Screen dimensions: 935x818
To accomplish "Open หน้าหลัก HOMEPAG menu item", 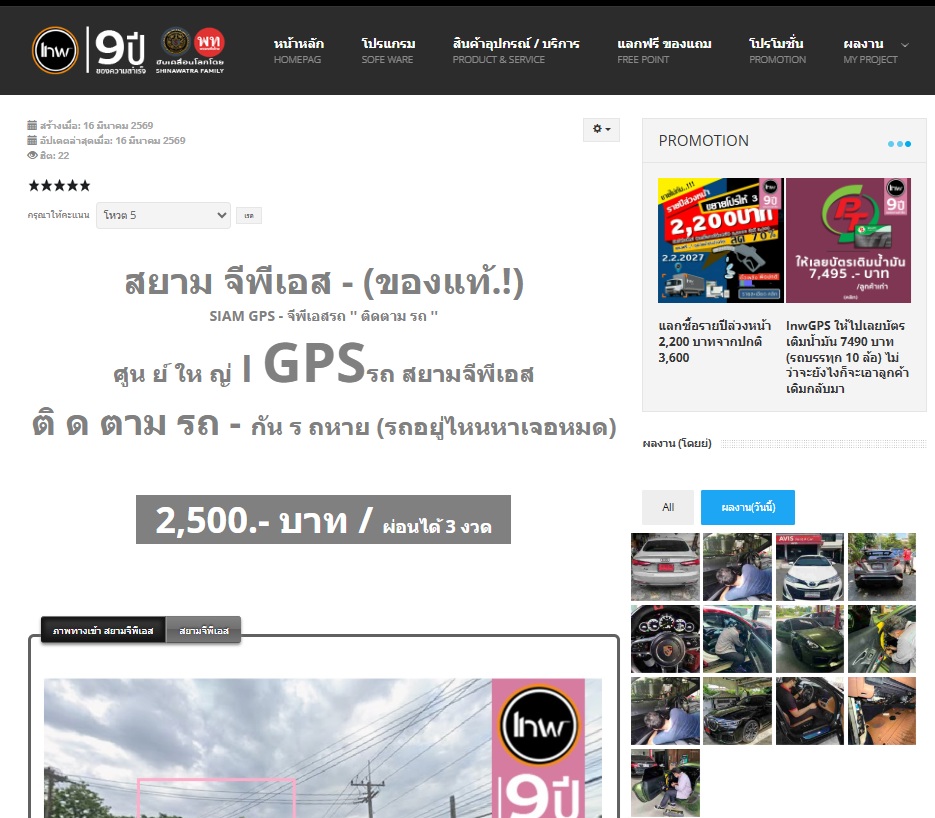I will pyautogui.click(x=298, y=51).
